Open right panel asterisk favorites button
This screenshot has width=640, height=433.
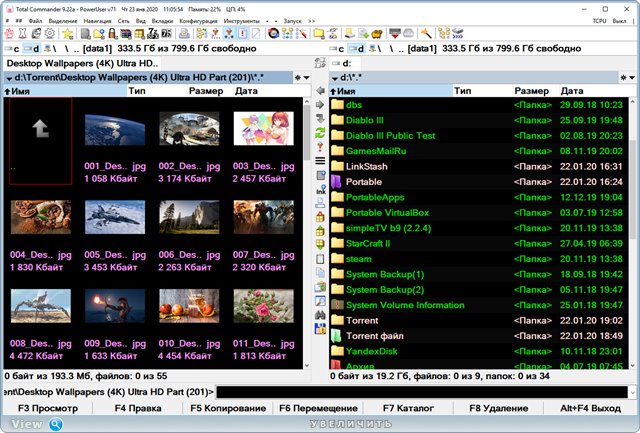(623, 78)
